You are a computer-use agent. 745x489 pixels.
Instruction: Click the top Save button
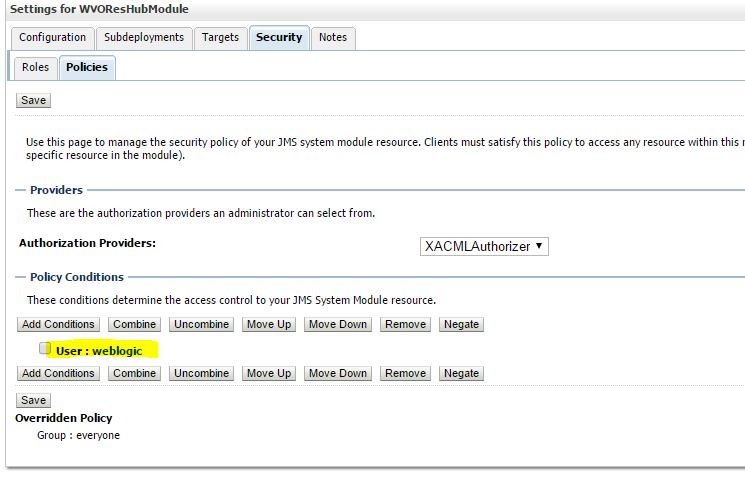pos(33,100)
